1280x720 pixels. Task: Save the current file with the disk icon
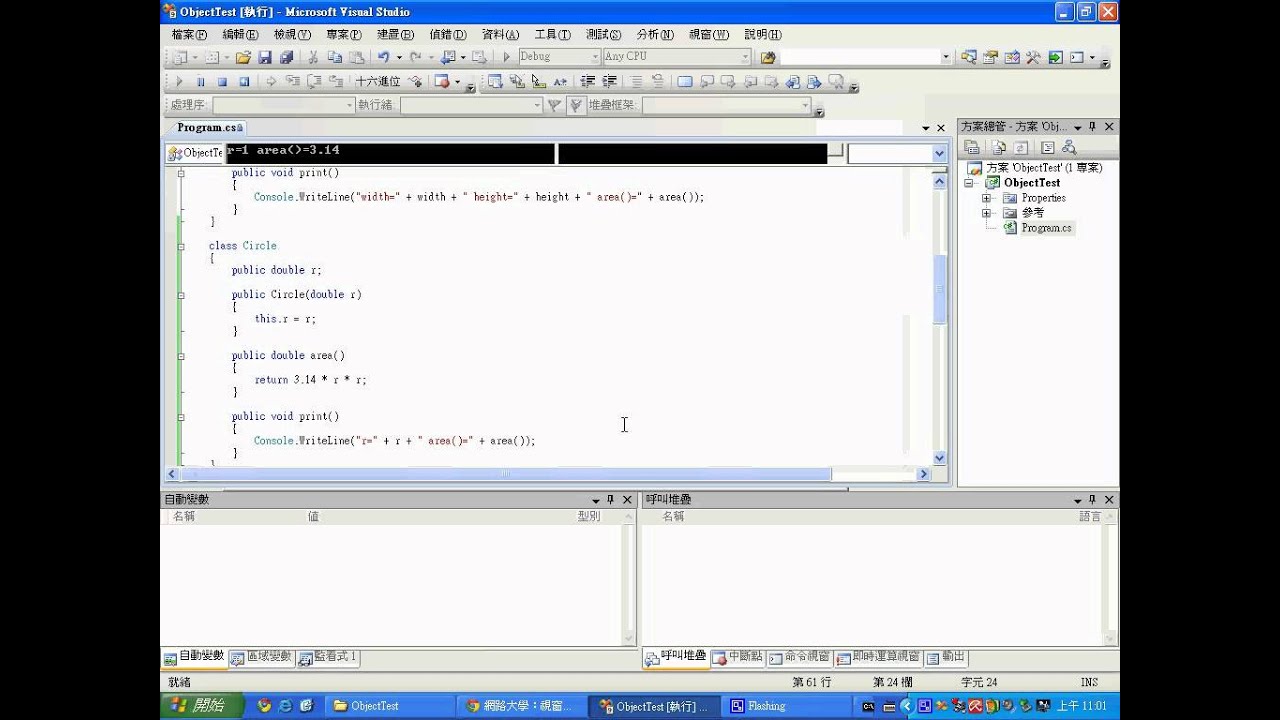pos(264,57)
